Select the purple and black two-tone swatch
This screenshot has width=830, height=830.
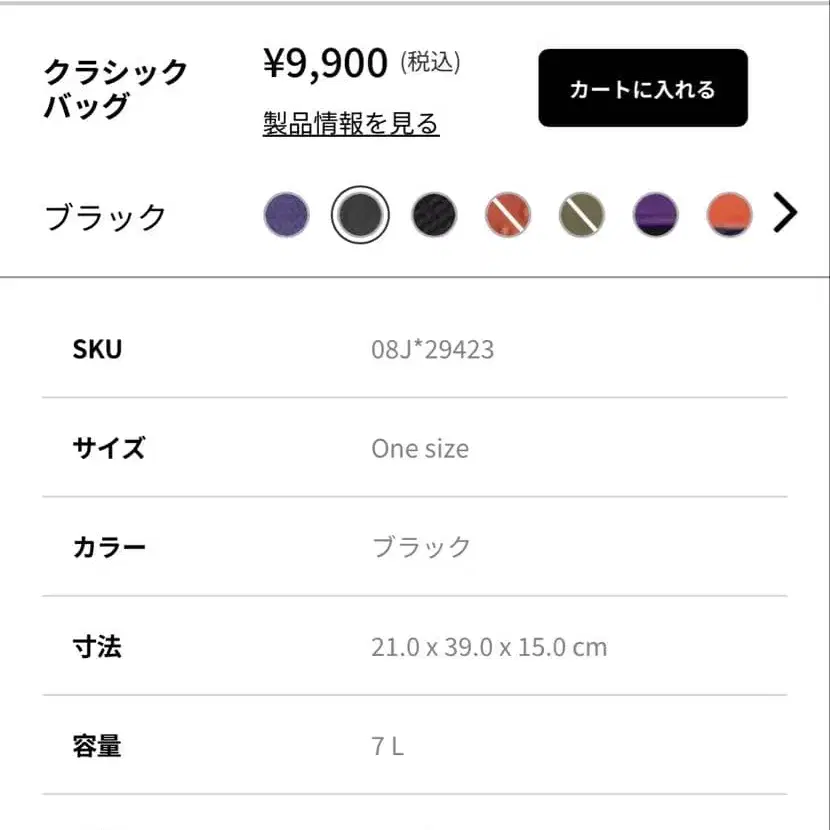click(x=655, y=214)
